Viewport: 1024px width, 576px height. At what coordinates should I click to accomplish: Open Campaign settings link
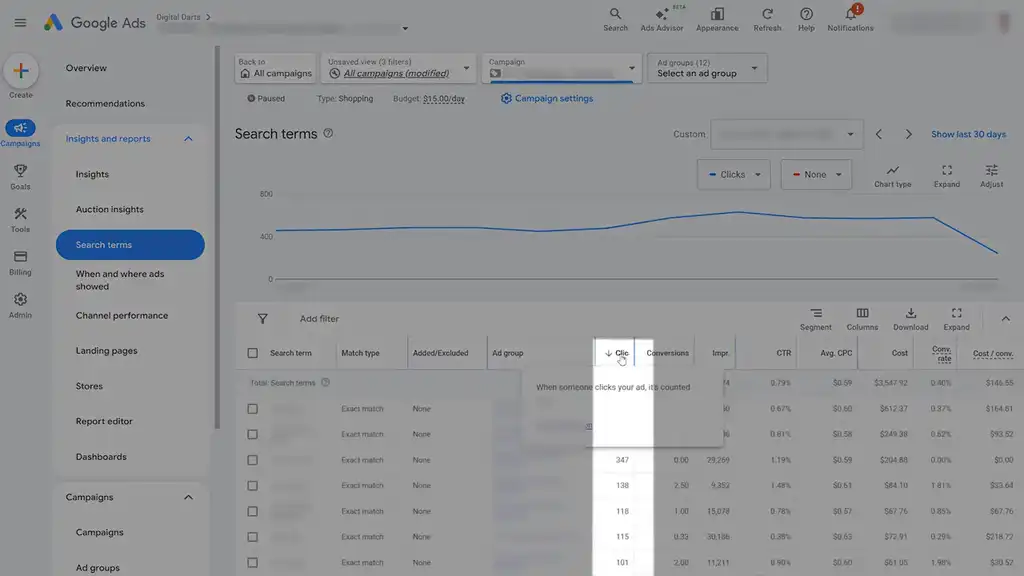[547, 99]
